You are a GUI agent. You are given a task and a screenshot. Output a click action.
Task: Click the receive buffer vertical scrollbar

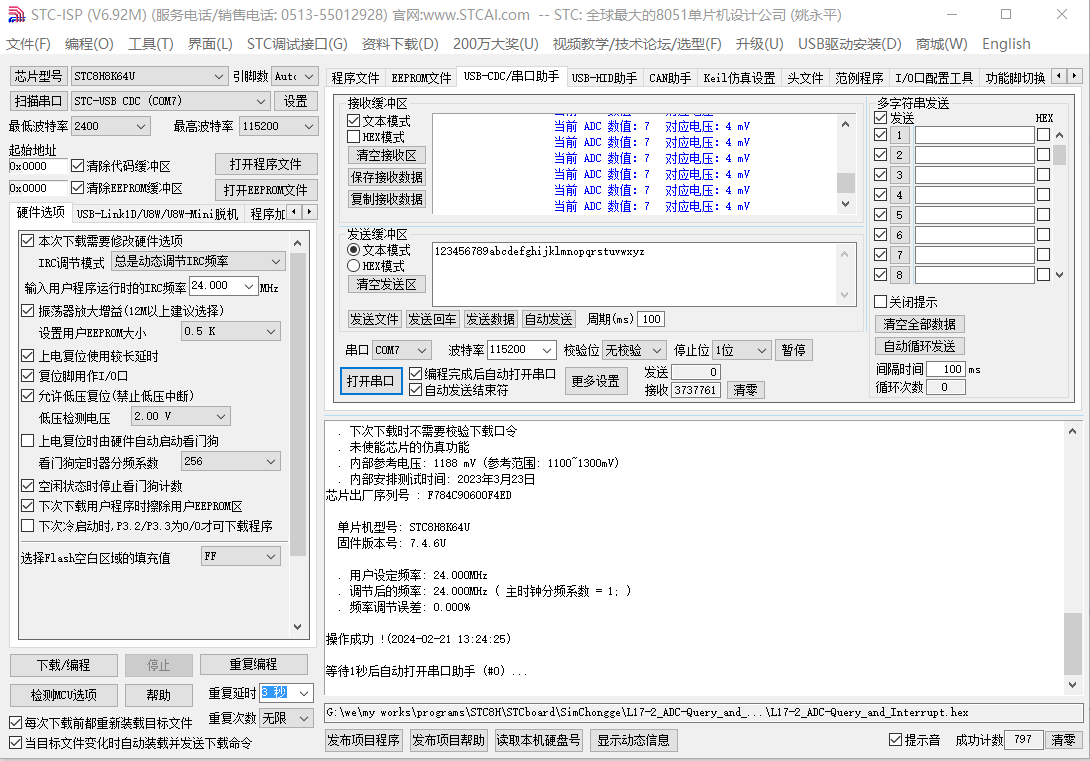[x=845, y=164]
